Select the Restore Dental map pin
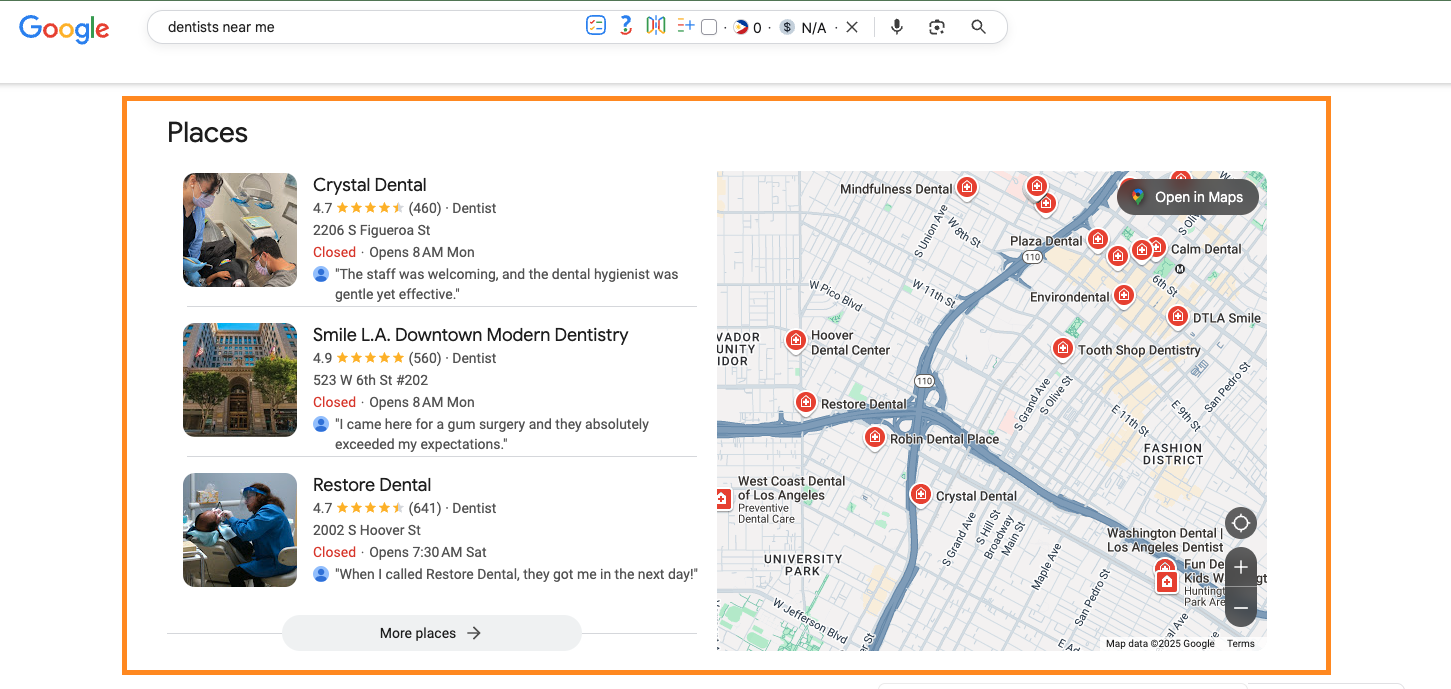 (806, 403)
